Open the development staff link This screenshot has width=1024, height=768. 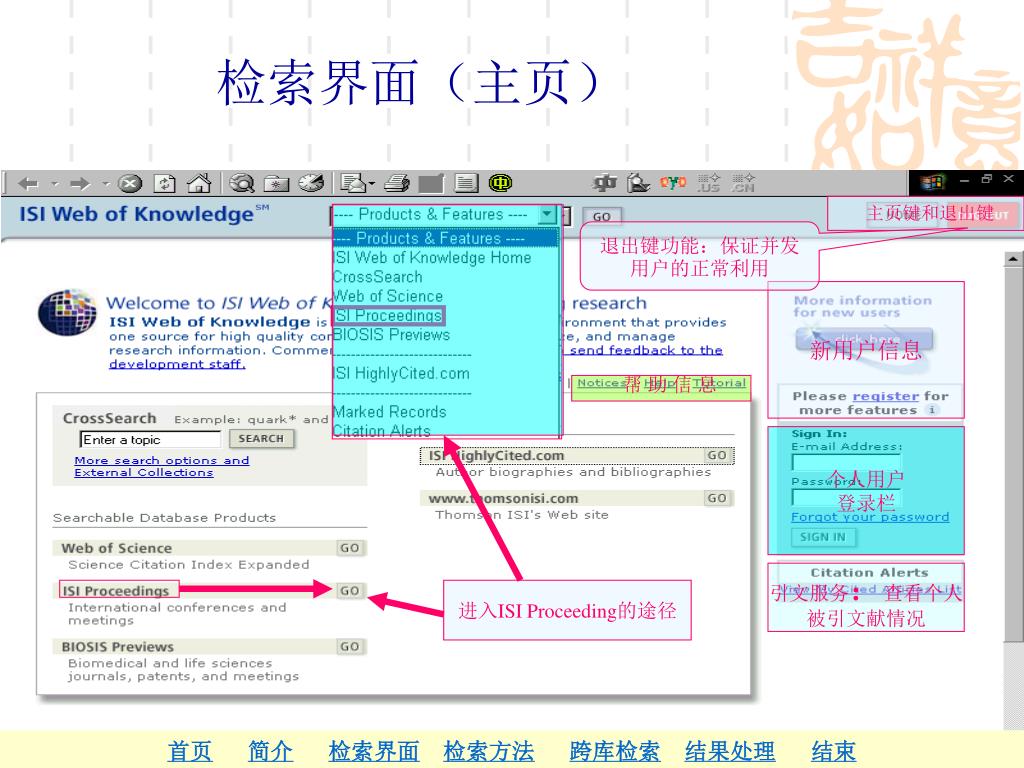pos(177,364)
